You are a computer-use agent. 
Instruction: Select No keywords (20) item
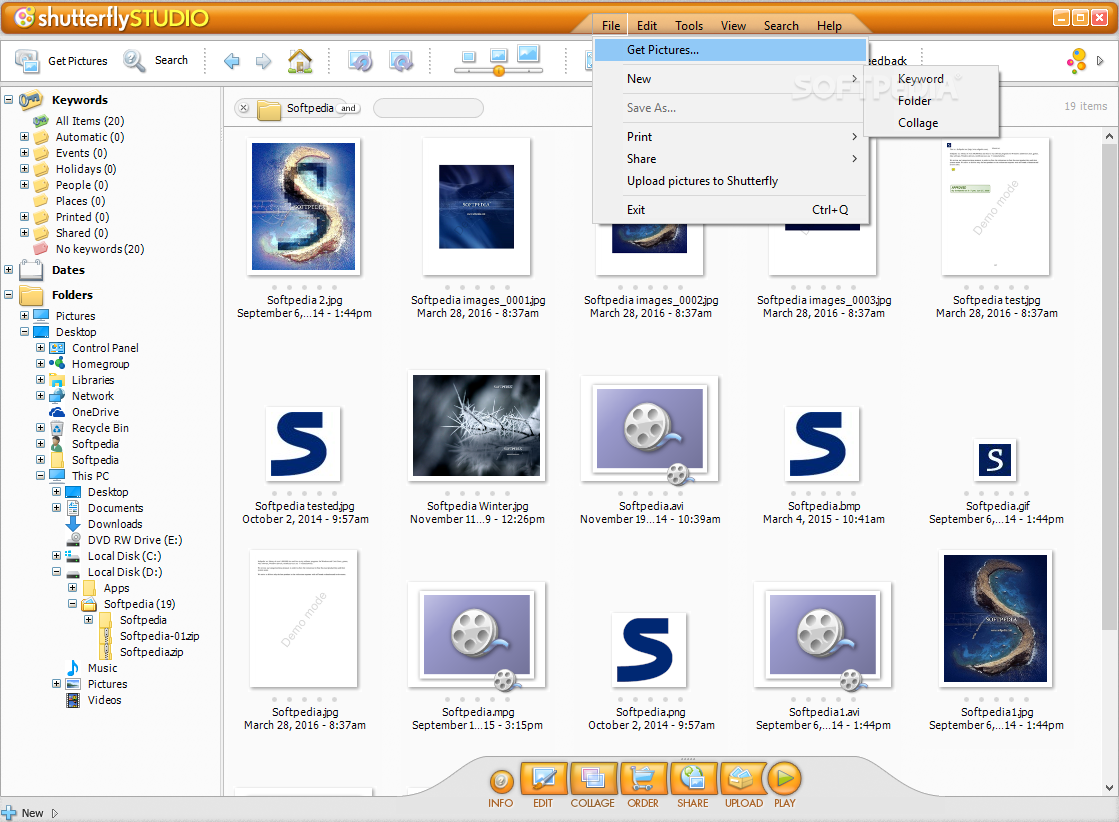point(100,249)
